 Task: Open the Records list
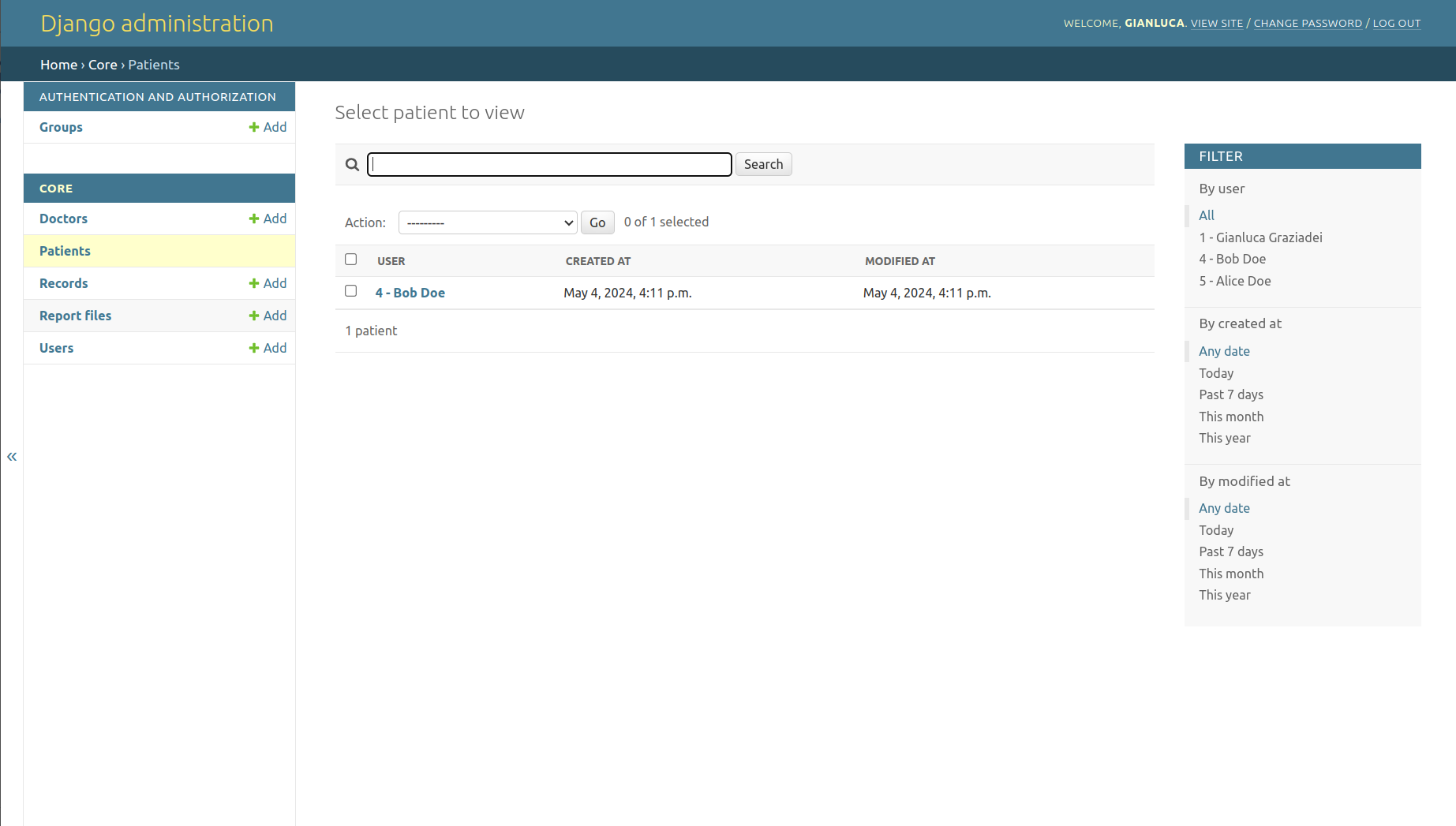click(x=63, y=283)
